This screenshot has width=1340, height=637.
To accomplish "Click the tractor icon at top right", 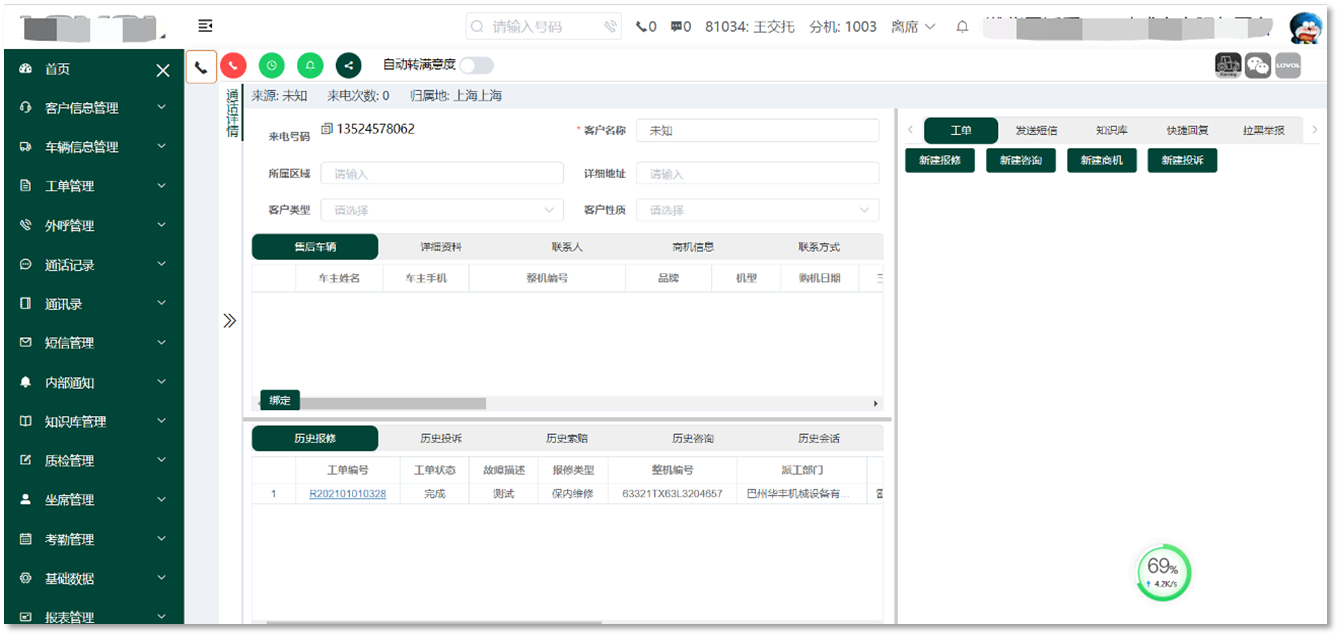I will coord(1227,66).
